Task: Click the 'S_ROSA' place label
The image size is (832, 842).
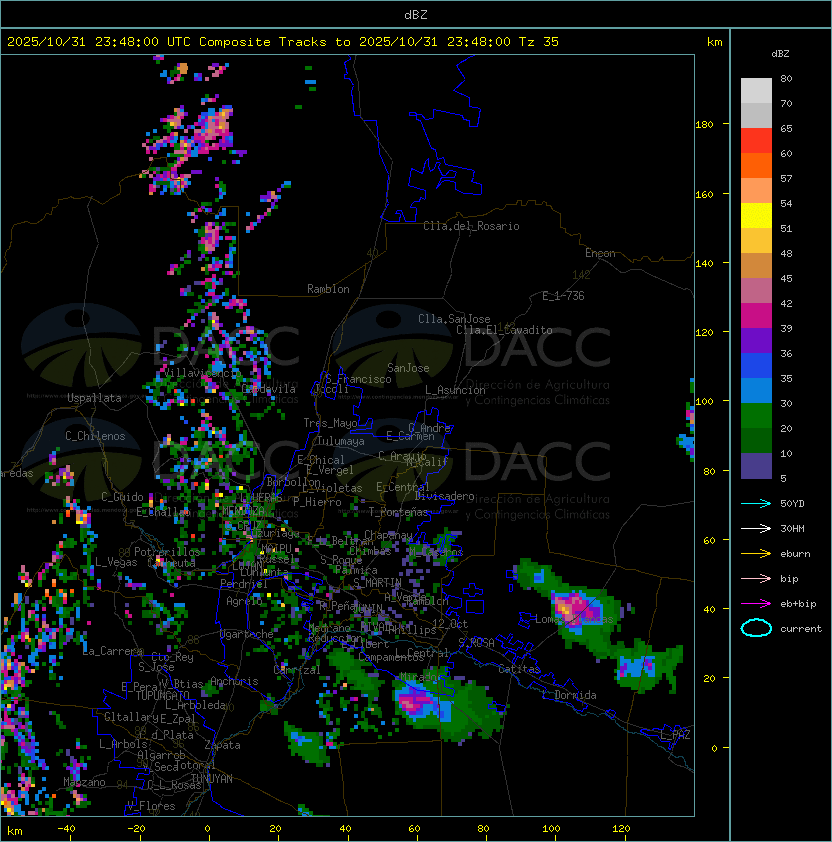Action: (x=476, y=643)
